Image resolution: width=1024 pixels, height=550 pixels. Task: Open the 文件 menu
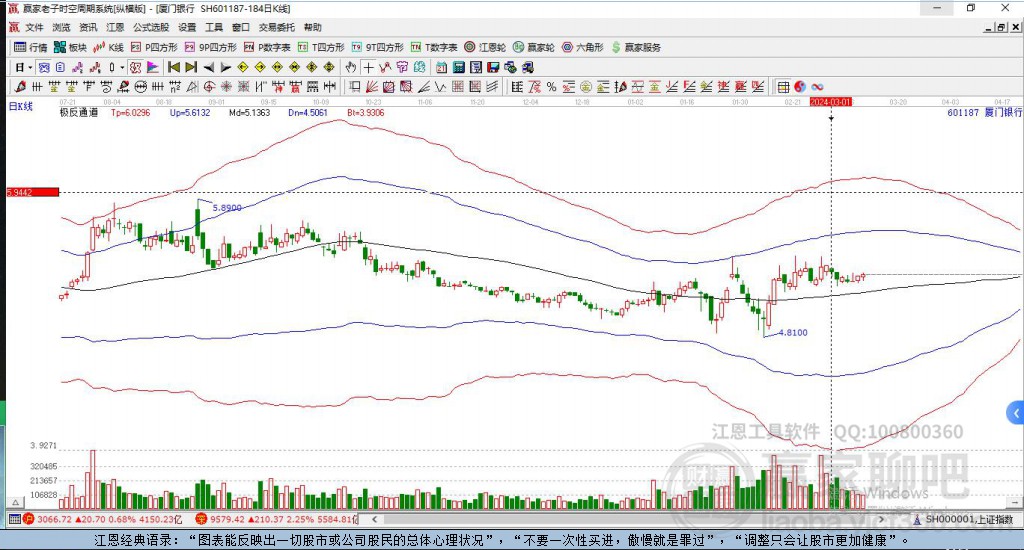click(x=34, y=27)
